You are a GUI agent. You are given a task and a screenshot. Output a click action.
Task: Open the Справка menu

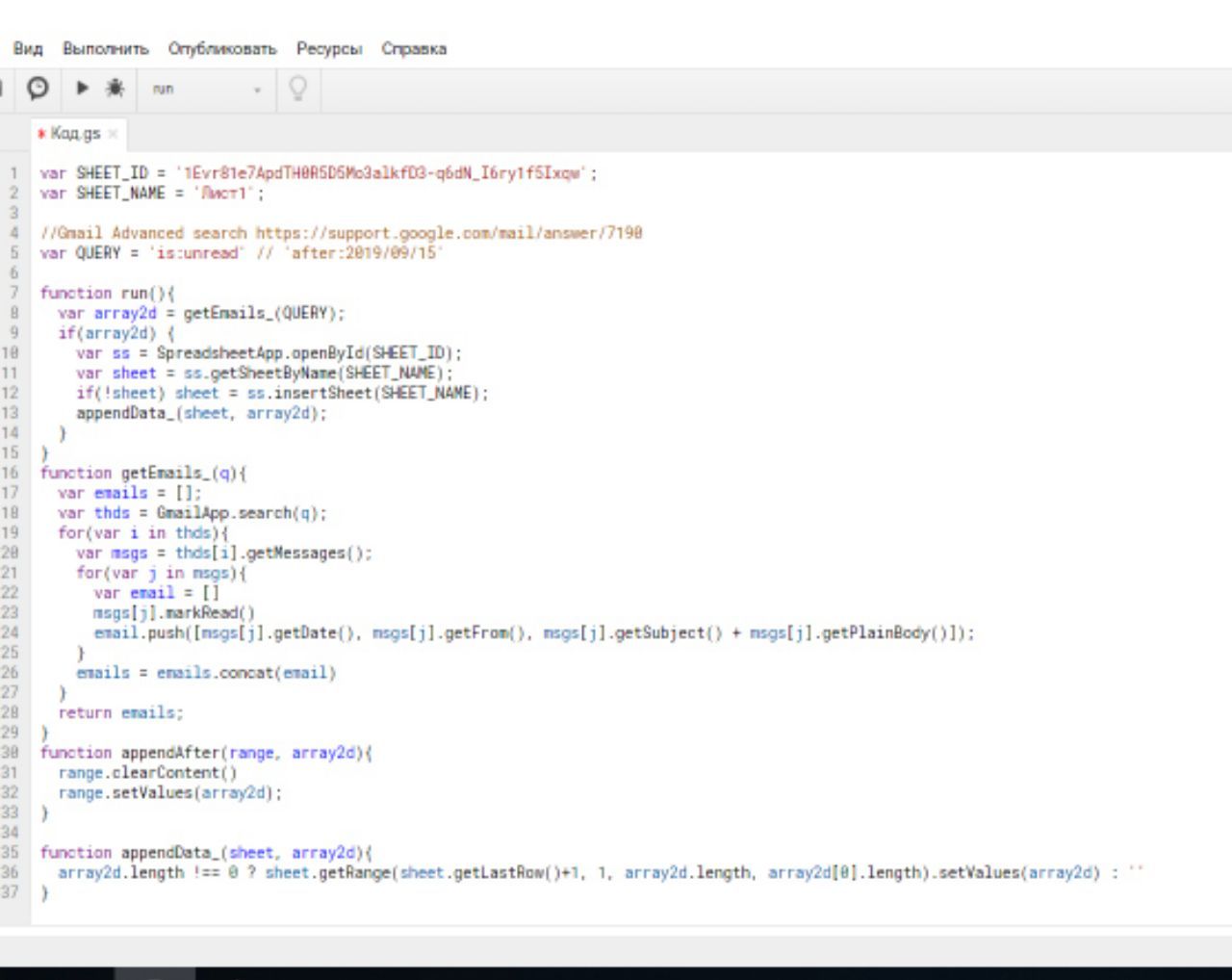[414, 48]
